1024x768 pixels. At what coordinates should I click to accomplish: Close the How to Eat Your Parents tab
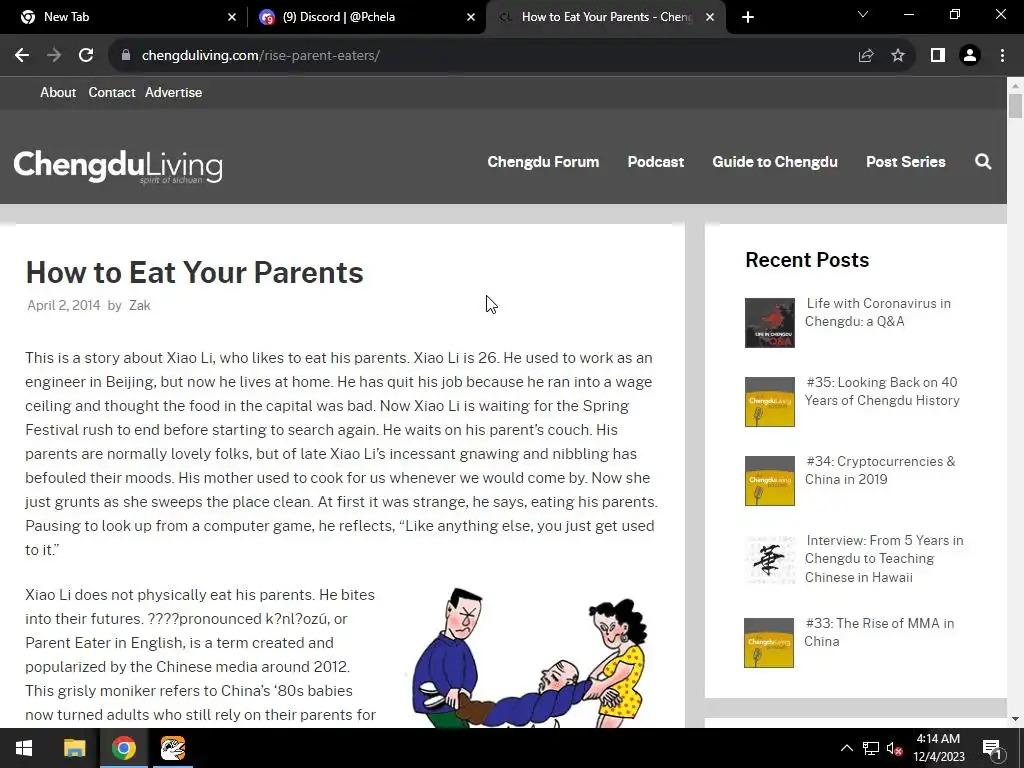(x=710, y=17)
